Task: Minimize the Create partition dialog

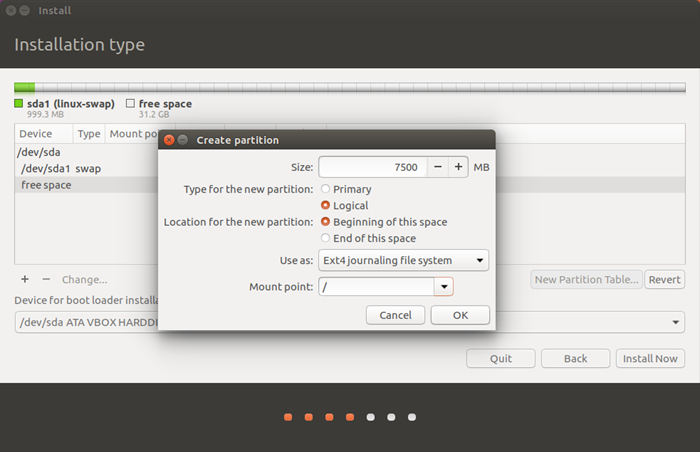Action: pos(183,140)
